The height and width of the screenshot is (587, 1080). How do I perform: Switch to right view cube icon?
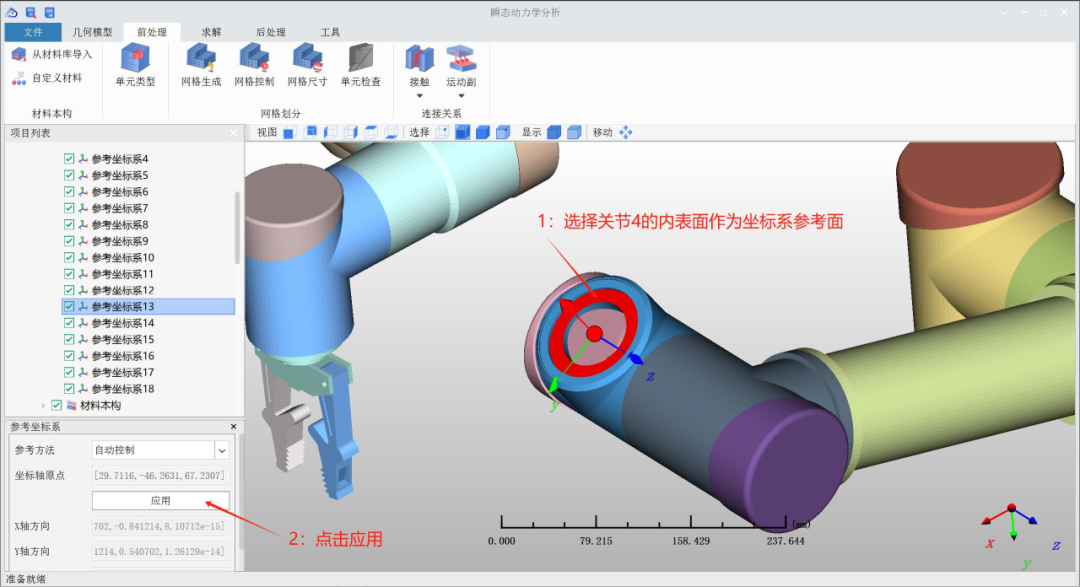point(351,132)
